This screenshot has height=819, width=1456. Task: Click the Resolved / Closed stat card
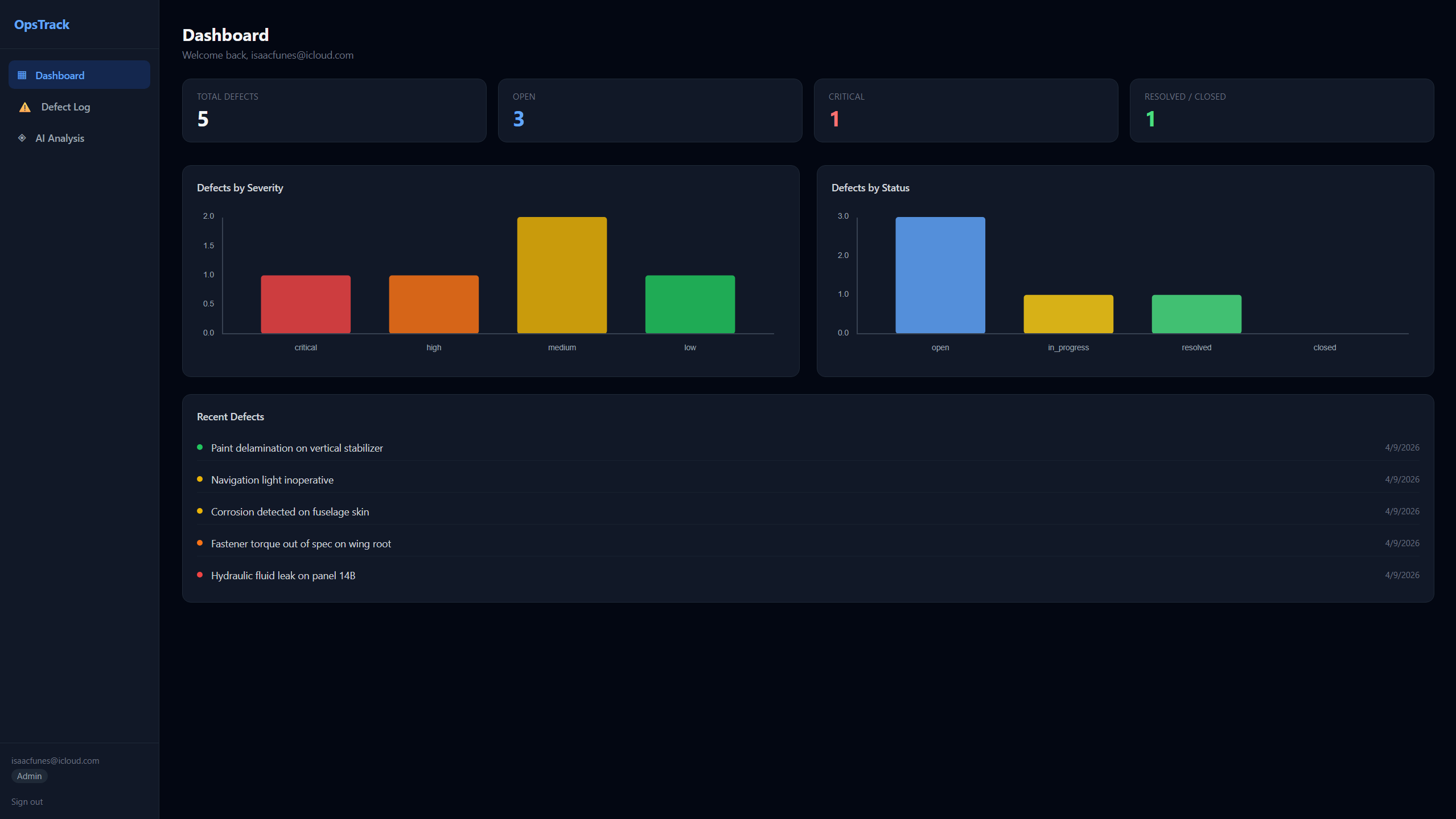click(1281, 110)
